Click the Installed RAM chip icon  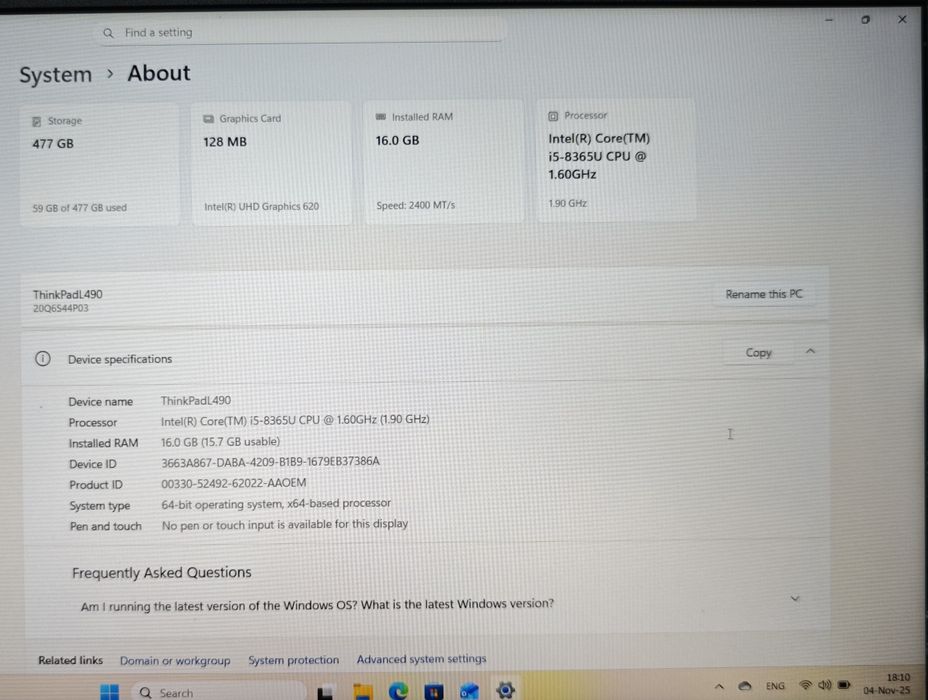pos(381,117)
